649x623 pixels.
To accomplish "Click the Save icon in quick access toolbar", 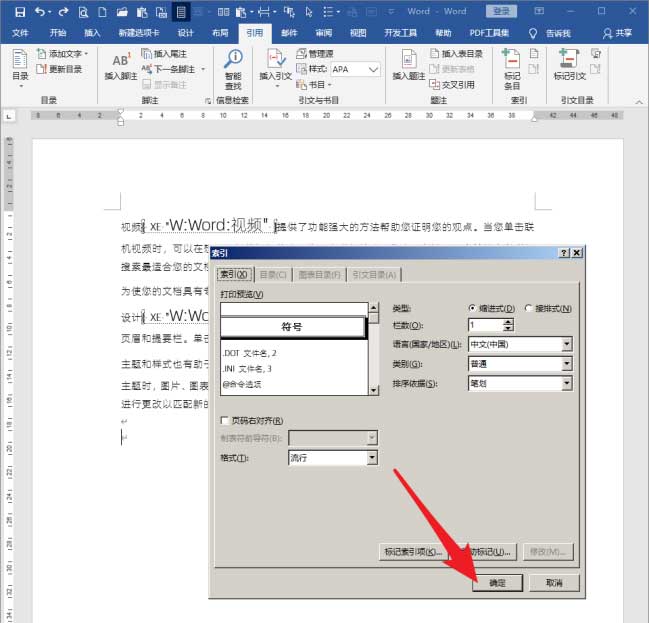I will click(13, 11).
